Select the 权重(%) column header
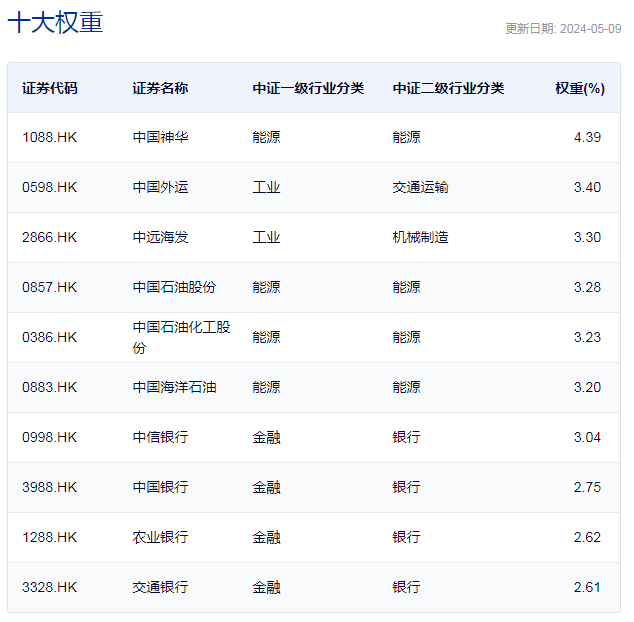The height and width of the screenshot is (622, 634). pyautogui.click(x=580, y=88)
